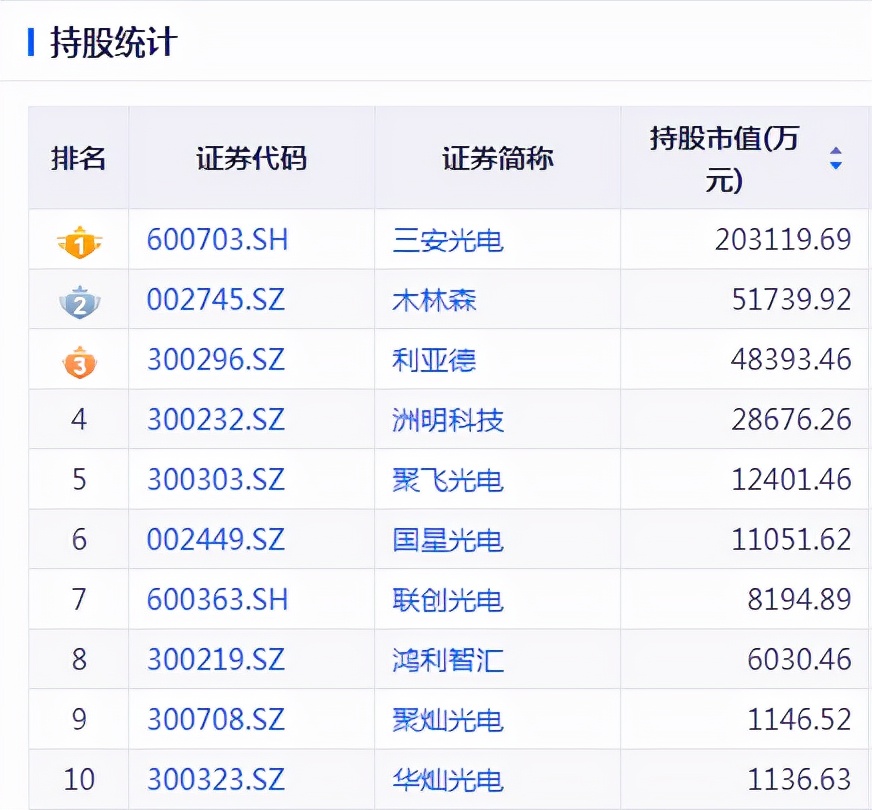This screenshot has width=872, height=810.
Task: Click the 华灿光电 stock link
Action: (x=448, y=780)
